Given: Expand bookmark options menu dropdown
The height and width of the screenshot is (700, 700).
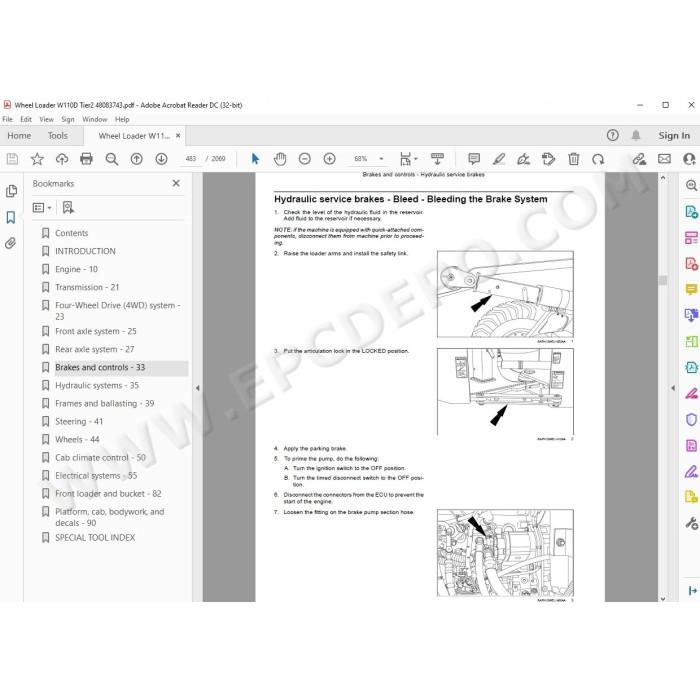Looking at the screenshot, I should point(42,208).
